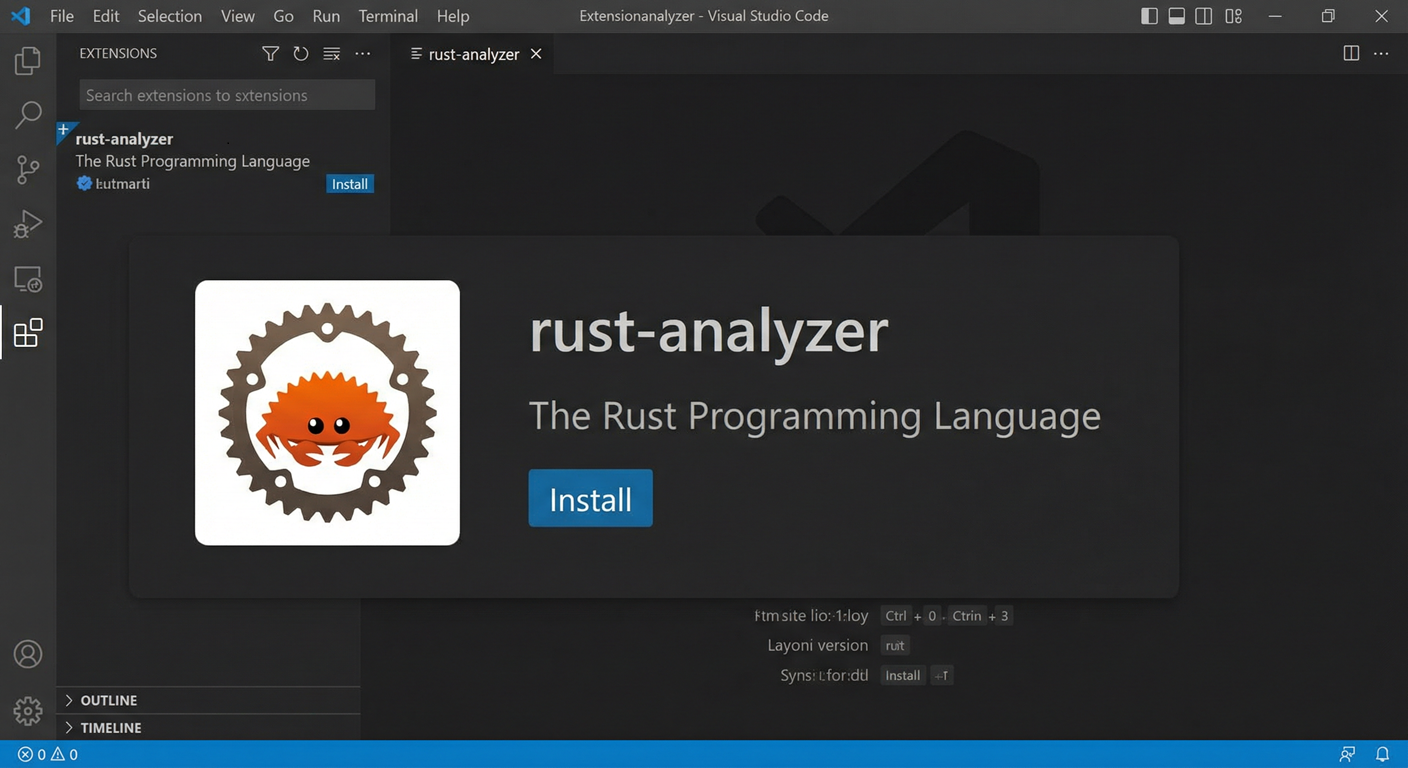Open editor more actions menu
This screenshot has height=768, width=1408.
[1381, 54]
